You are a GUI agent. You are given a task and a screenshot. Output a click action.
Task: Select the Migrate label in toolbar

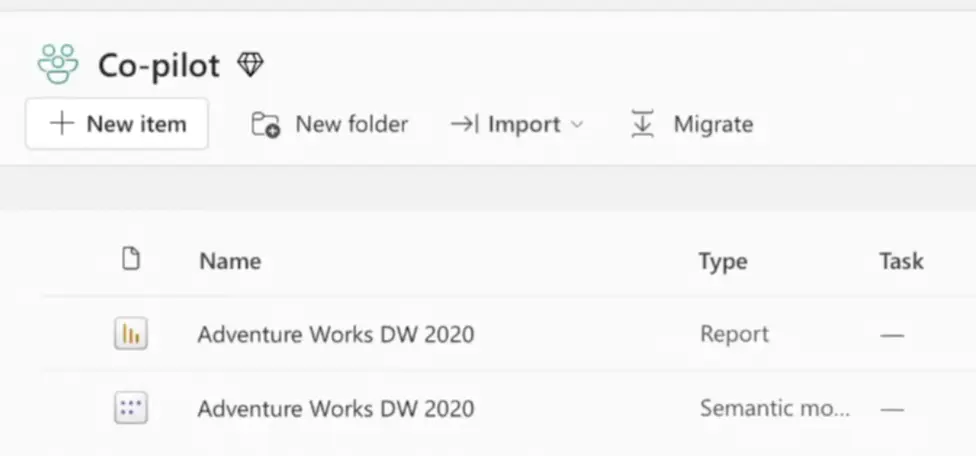point(713,125)
